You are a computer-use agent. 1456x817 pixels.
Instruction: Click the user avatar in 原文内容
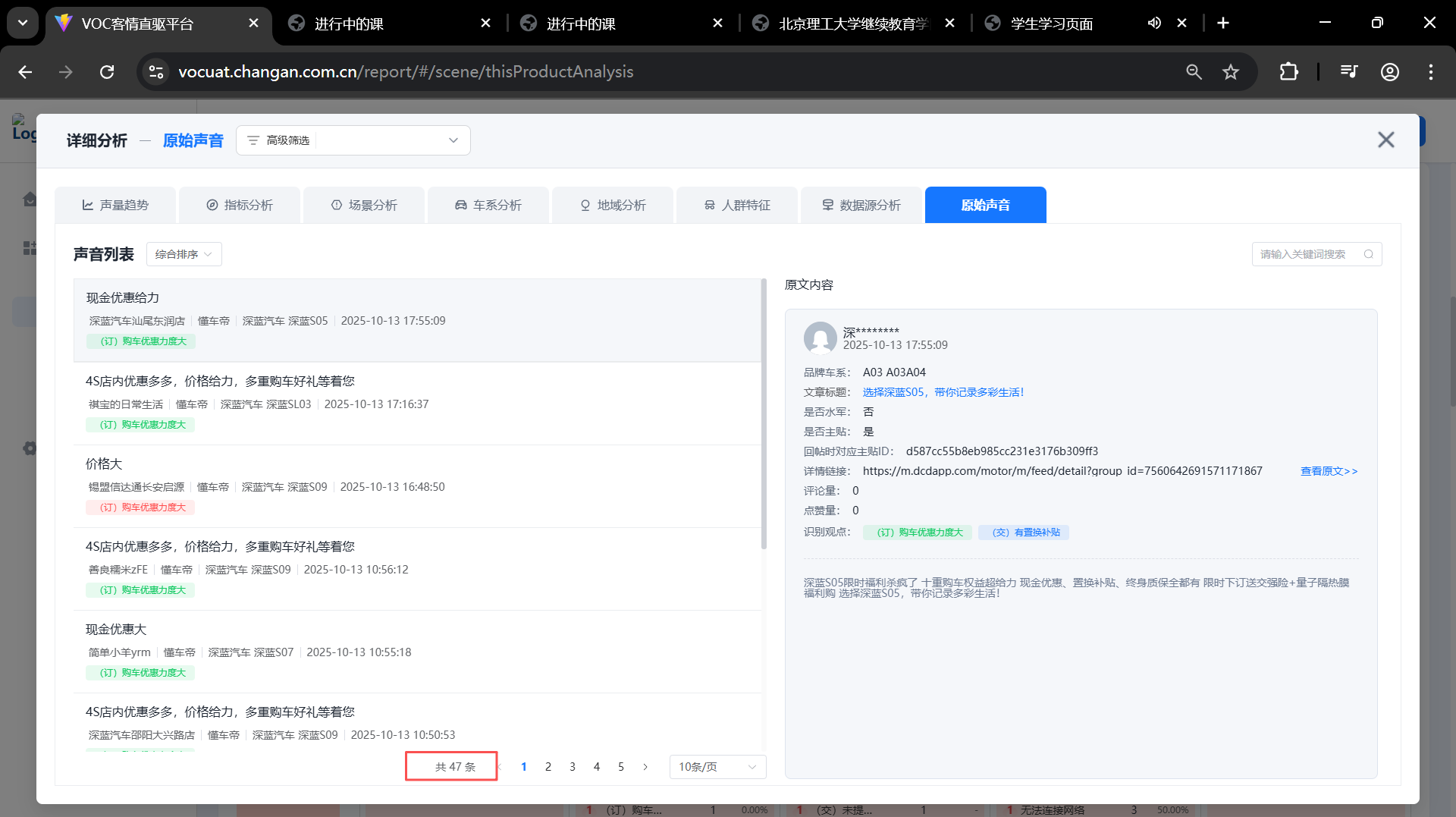click(820, 338)
